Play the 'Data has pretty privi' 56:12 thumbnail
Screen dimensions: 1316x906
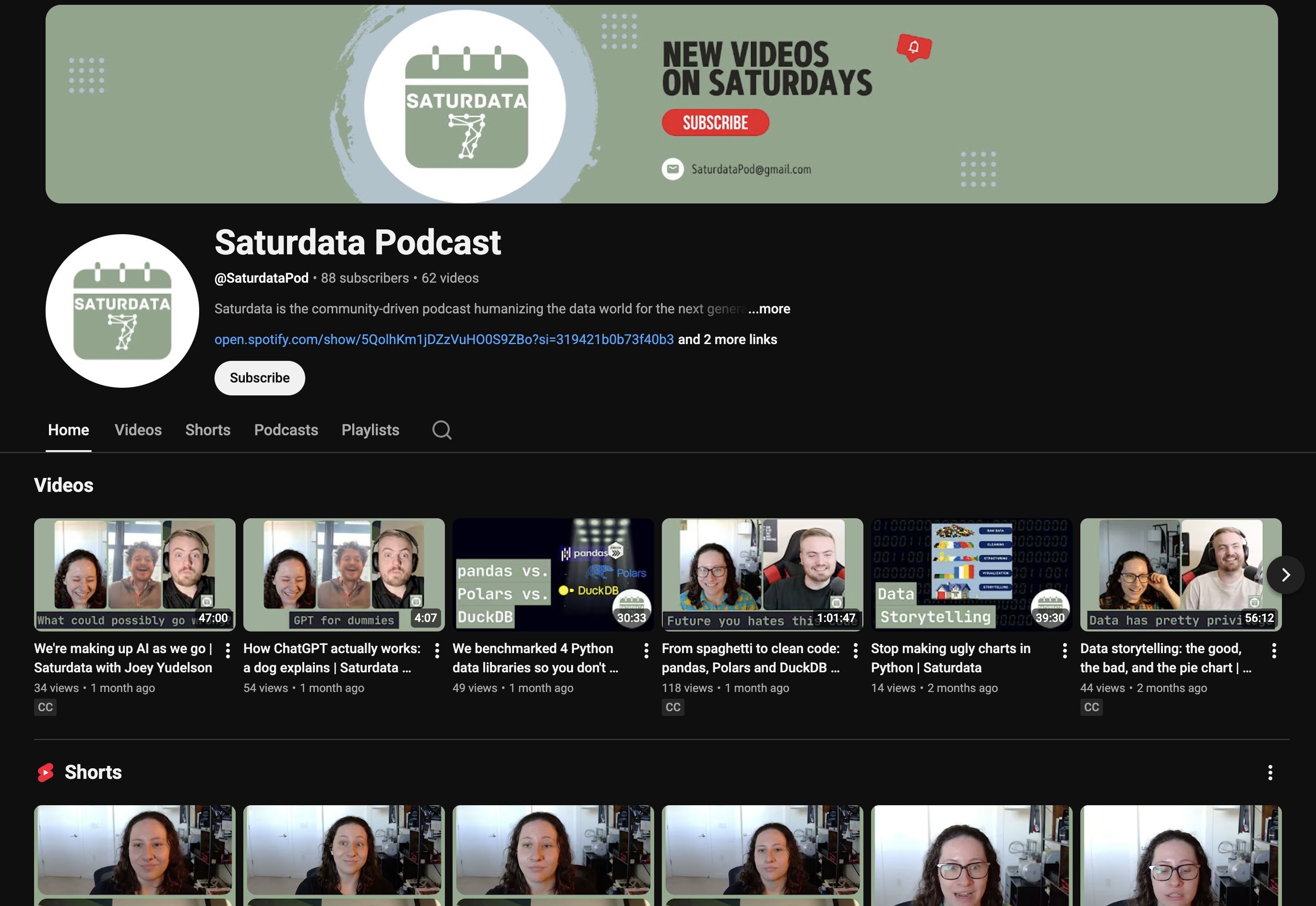point(1181,574)
